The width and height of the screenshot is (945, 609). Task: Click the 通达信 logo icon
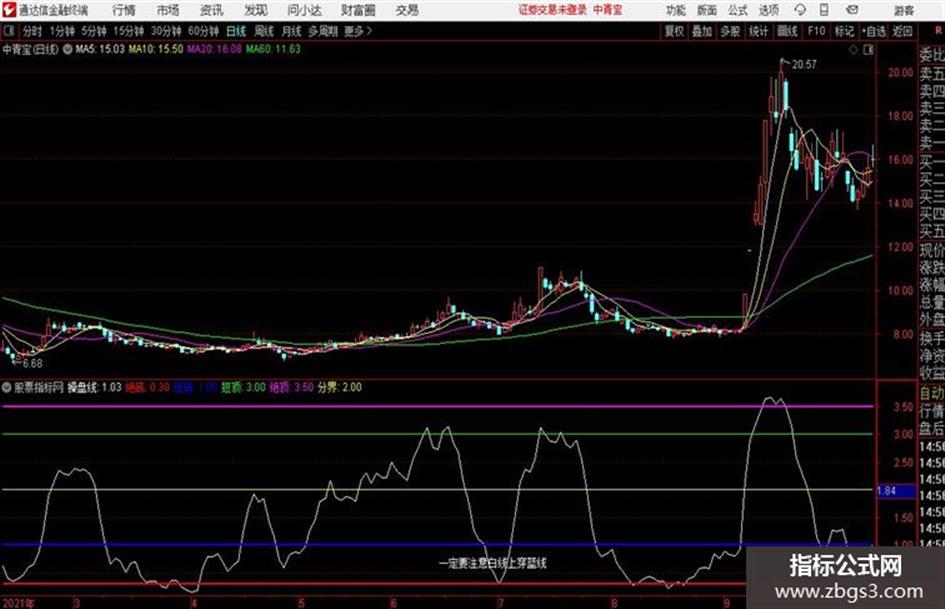pos(8,10)
